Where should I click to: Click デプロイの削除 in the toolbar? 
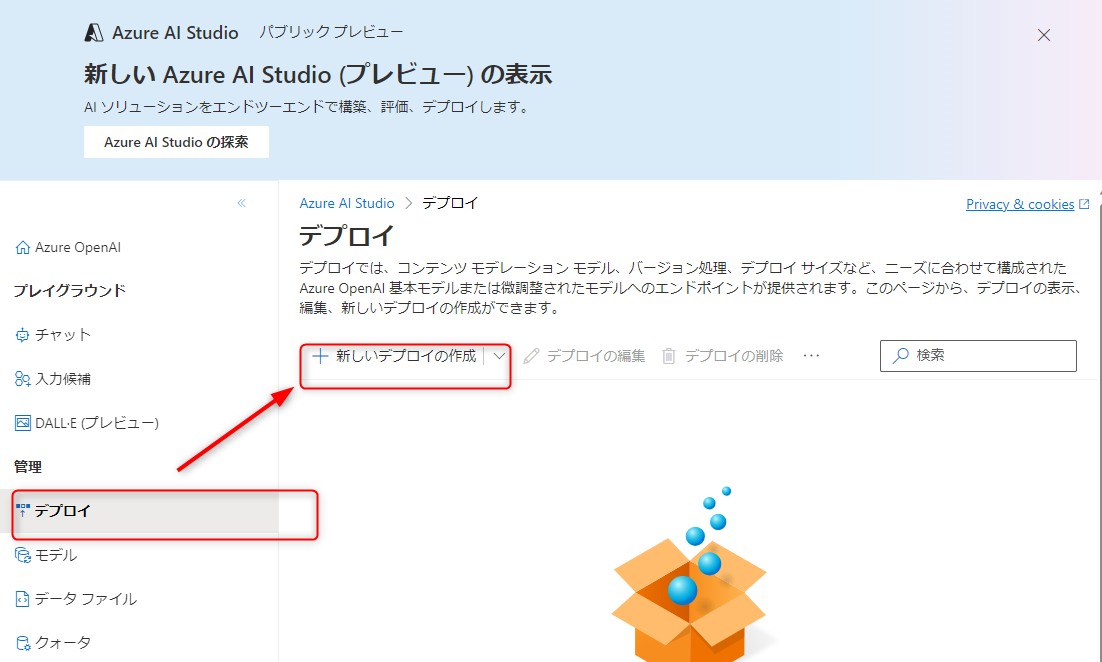[722, 356]
